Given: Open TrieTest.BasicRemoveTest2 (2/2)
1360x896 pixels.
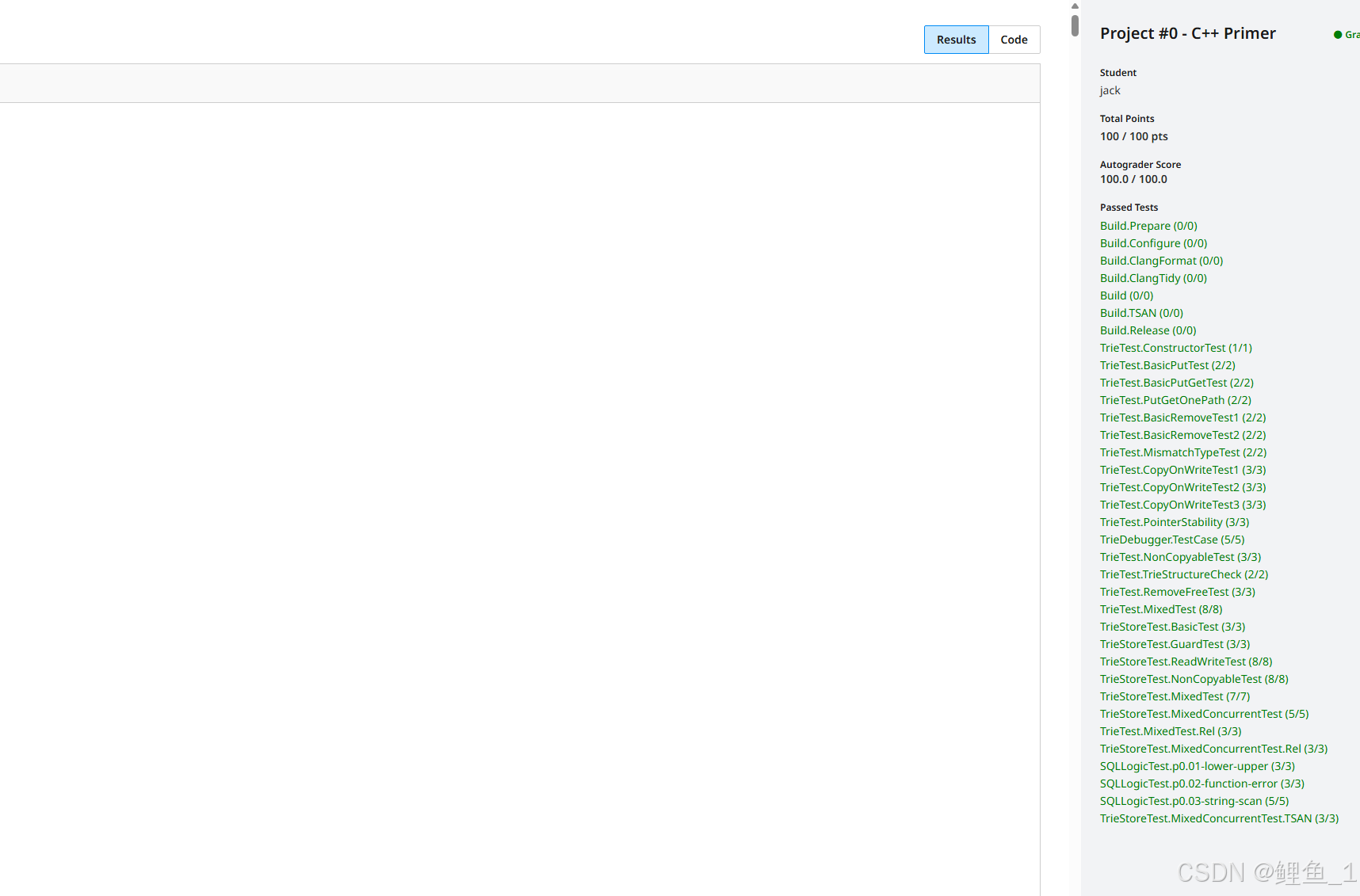Looking at the screenshot, I should (x=1182, y=435).
